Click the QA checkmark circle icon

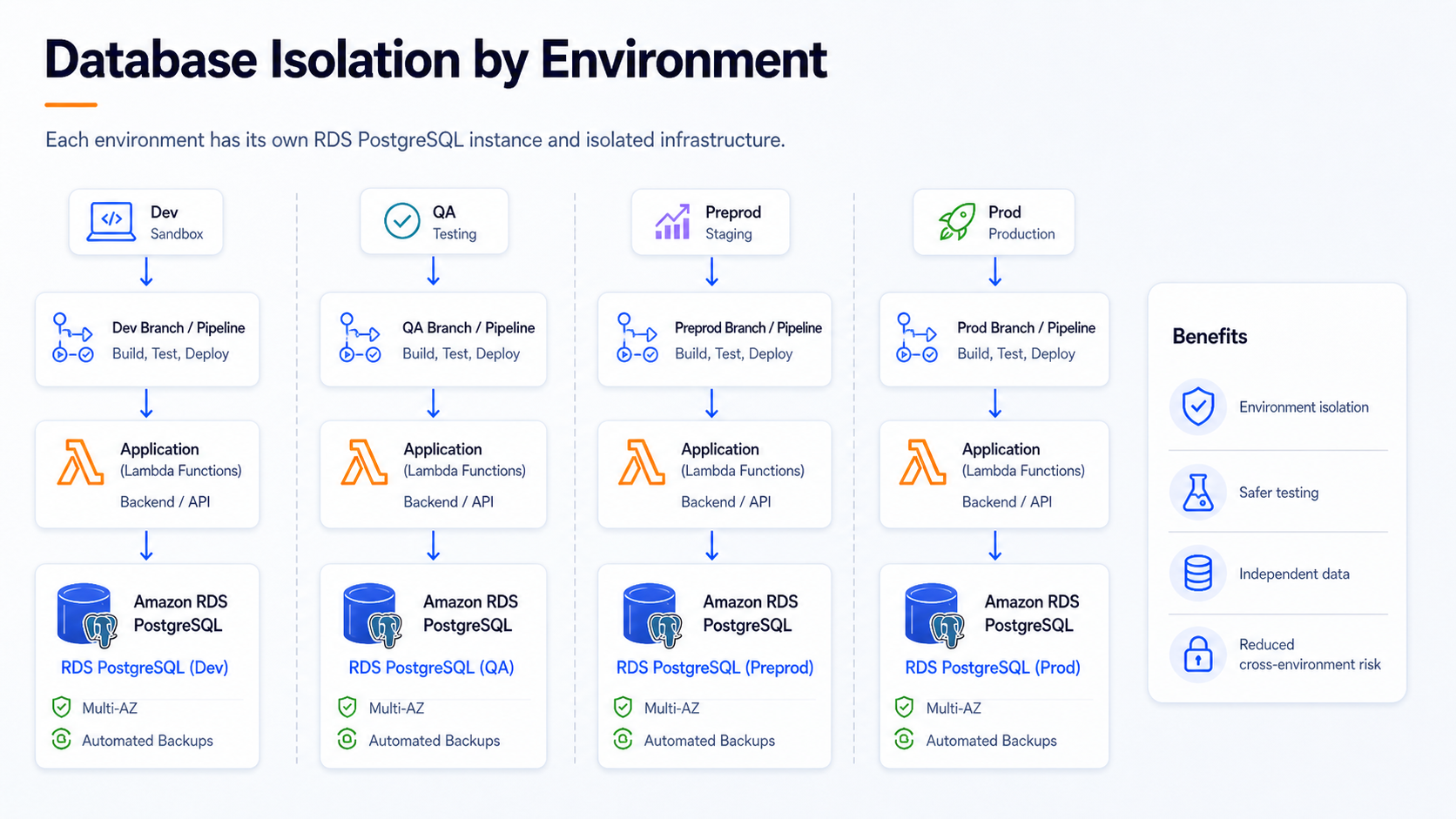tap(402, 221)
